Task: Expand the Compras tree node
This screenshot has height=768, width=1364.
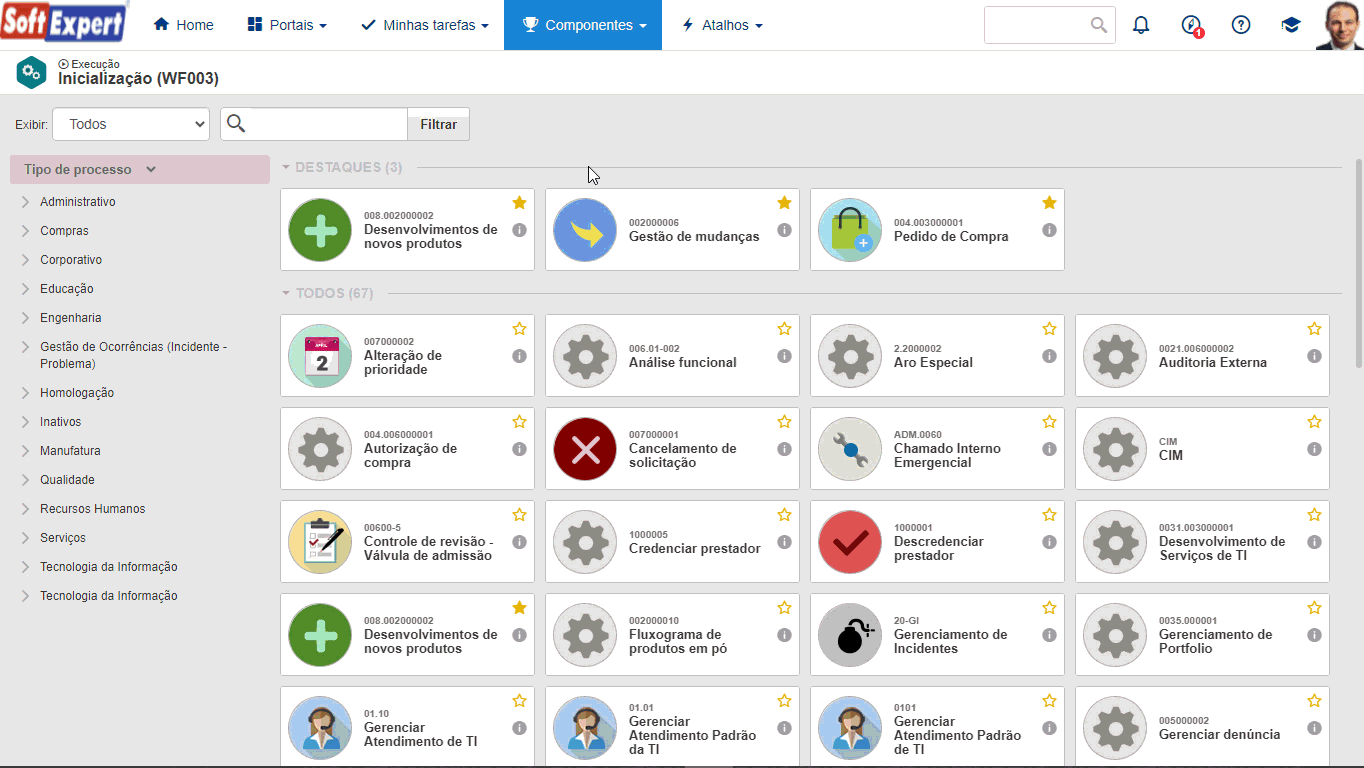Action: (25, 231)
